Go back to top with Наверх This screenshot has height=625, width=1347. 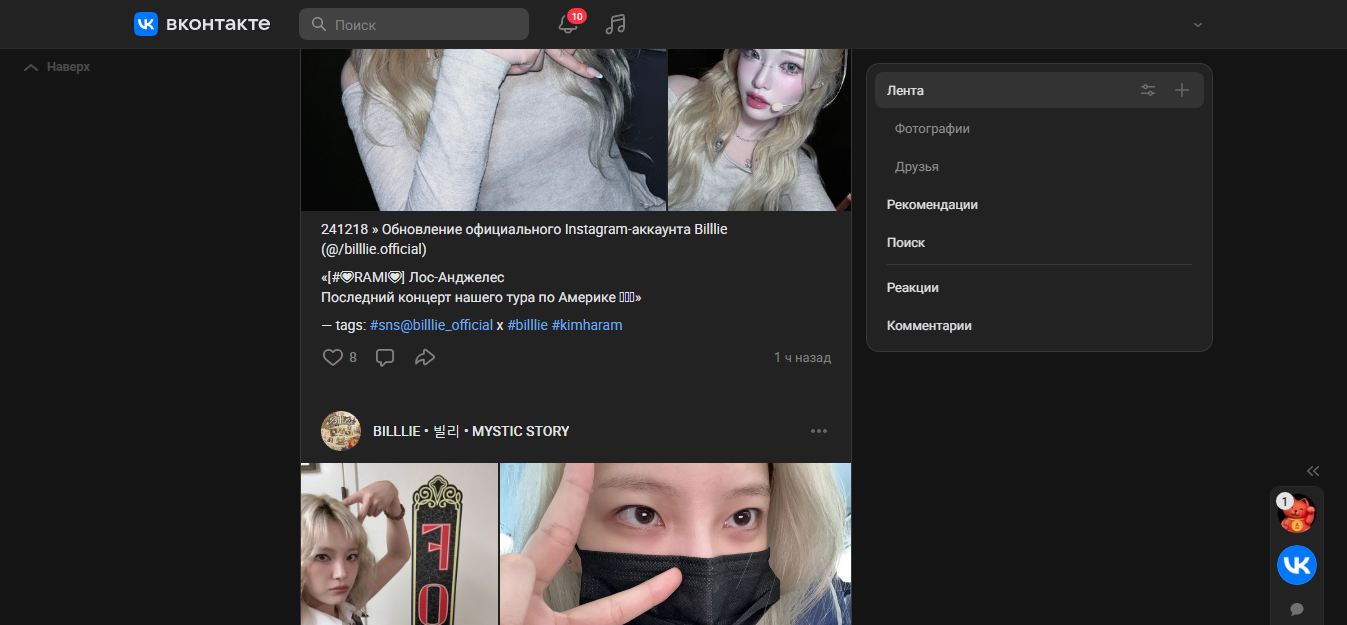[57, 67]
